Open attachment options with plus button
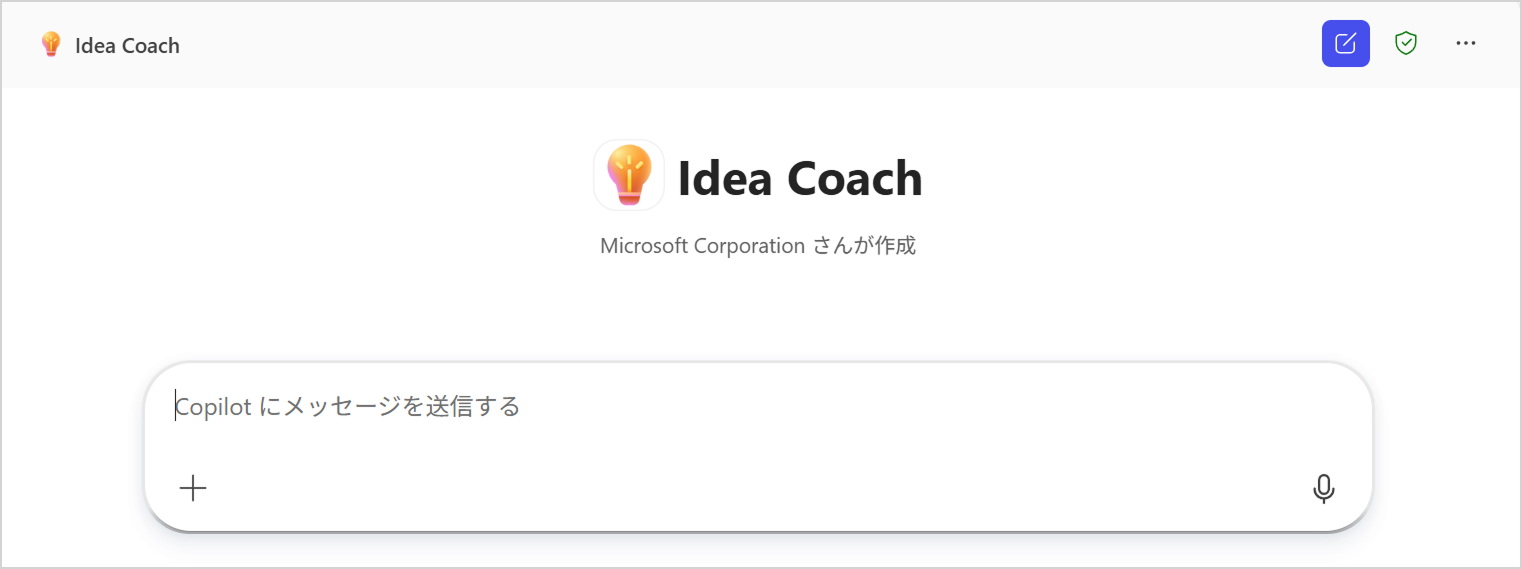 point(193,488)
